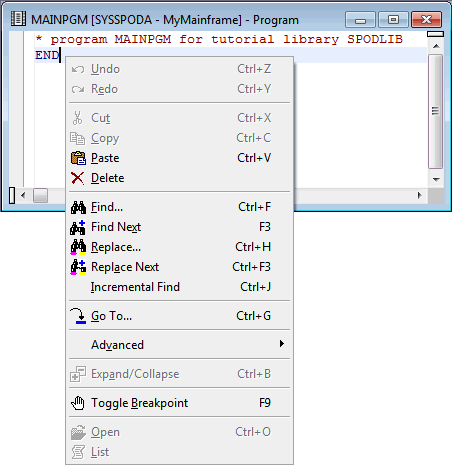The width and height of the screenshot is (452, 465).
Task: Minimize the MAINPGM program window
Action: pos(360,20)
